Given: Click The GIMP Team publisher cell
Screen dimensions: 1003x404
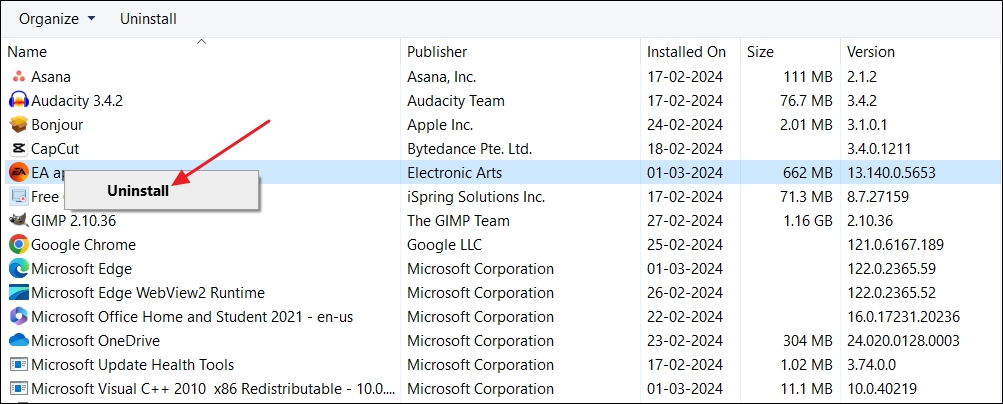Looking at the screenshot, I should (x=458, y=221).
